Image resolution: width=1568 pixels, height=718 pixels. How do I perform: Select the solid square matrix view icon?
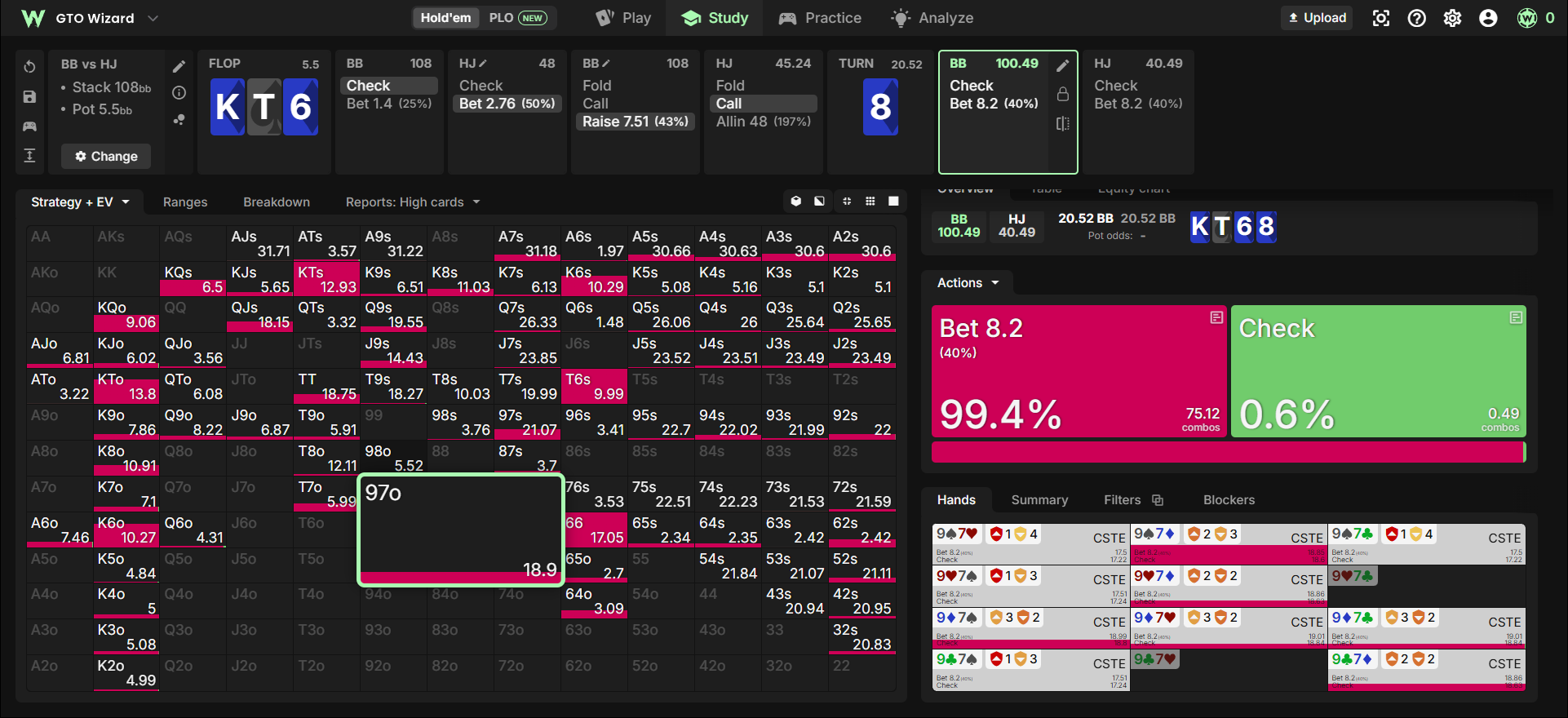tap(894, 201)
